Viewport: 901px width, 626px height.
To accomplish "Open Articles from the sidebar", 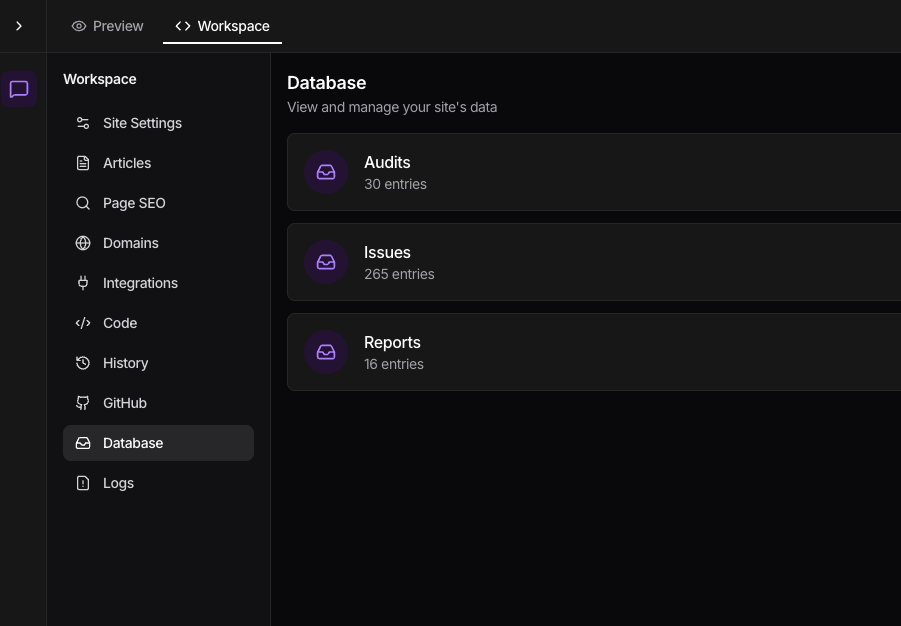I will pos(158,163).
